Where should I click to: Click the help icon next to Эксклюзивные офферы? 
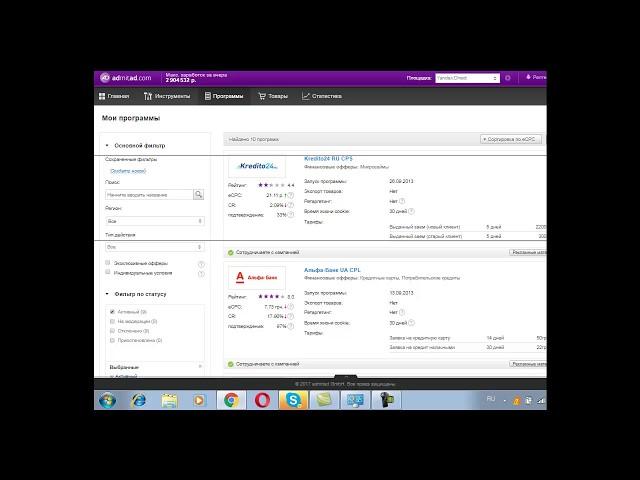pos(201,264)
